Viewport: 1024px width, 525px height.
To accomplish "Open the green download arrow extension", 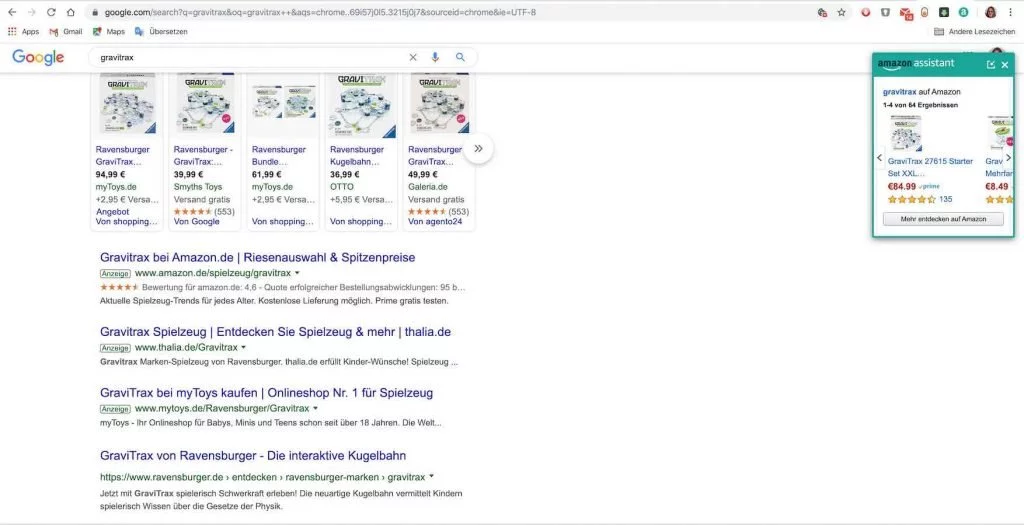I will (x=944, y=12).
